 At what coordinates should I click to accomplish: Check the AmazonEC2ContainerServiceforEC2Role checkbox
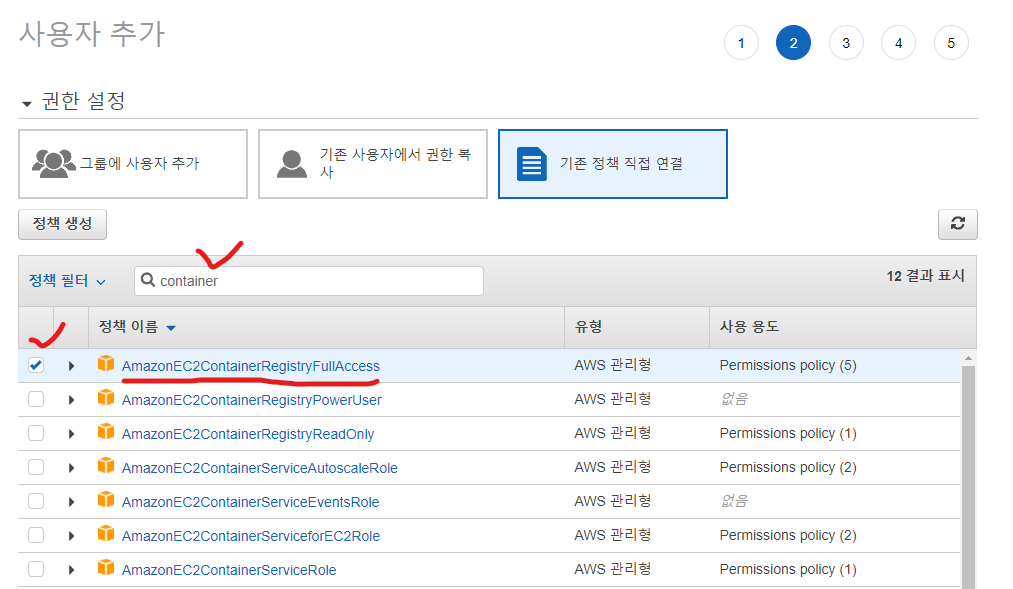(x=36, y=535)
